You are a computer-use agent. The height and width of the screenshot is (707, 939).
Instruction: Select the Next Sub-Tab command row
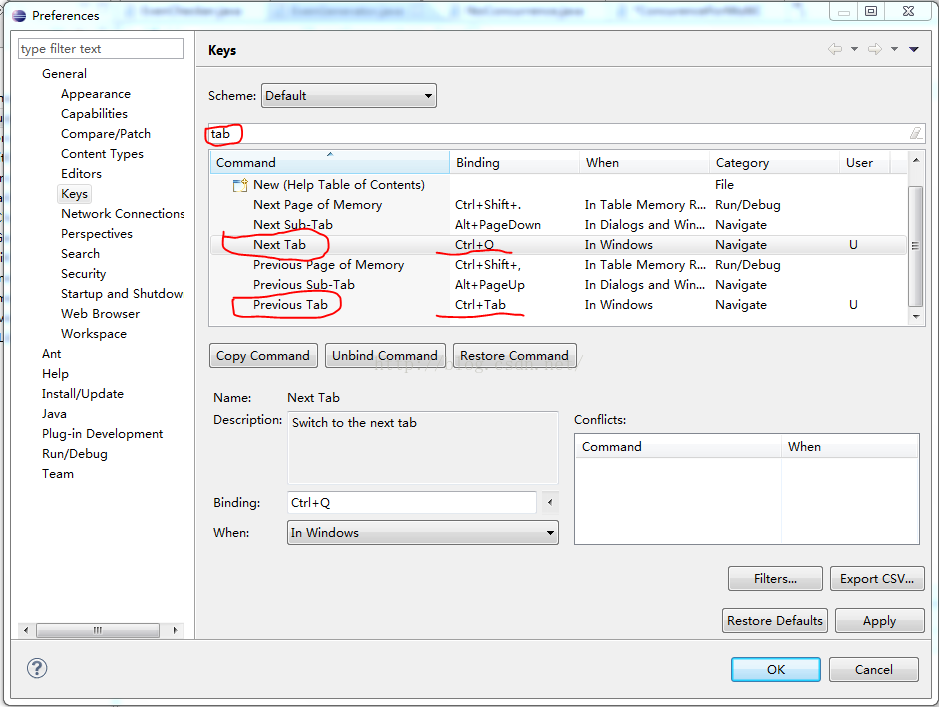(x=558, y=224)
